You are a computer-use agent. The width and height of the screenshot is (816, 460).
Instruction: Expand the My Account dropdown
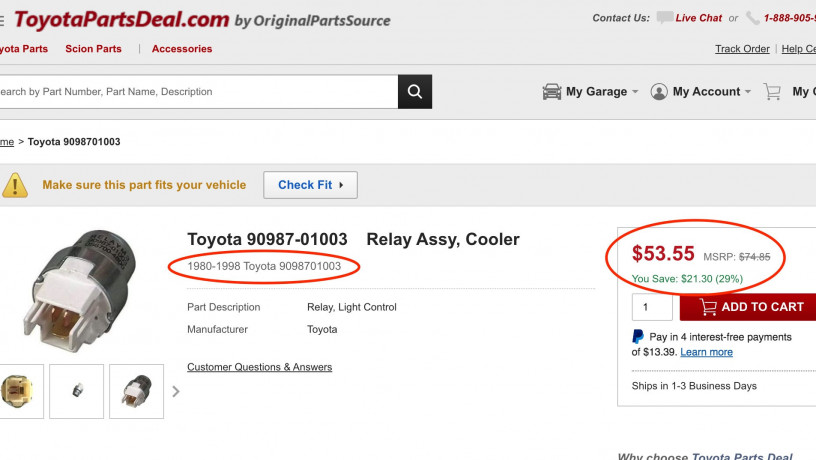click(748, 92)
